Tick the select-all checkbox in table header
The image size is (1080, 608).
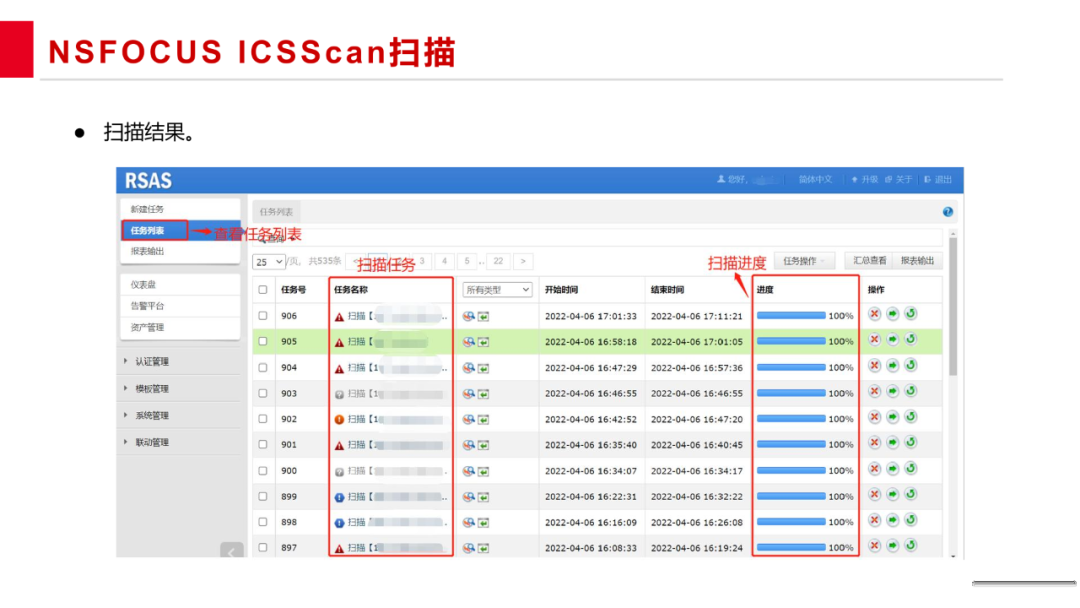click(262, 290)
